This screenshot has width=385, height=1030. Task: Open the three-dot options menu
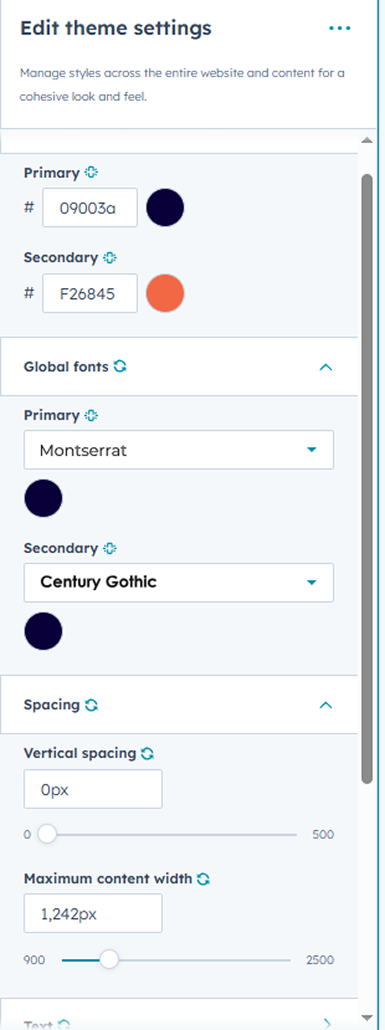tap(340, 28)
